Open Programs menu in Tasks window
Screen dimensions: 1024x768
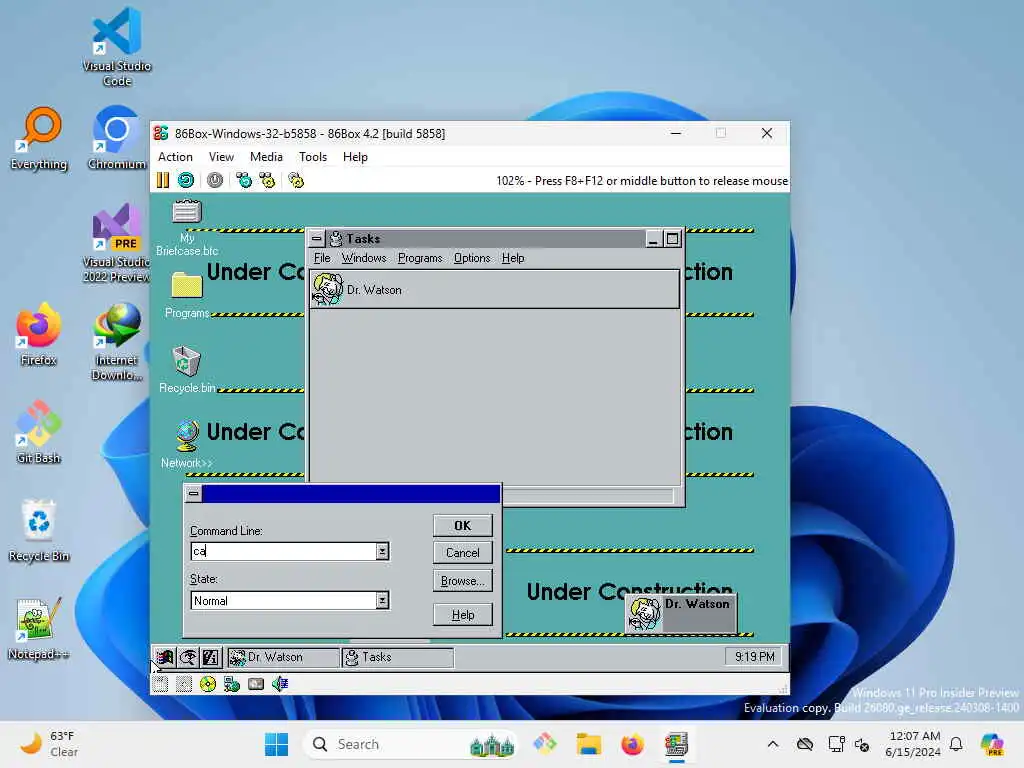pos(420,258)
